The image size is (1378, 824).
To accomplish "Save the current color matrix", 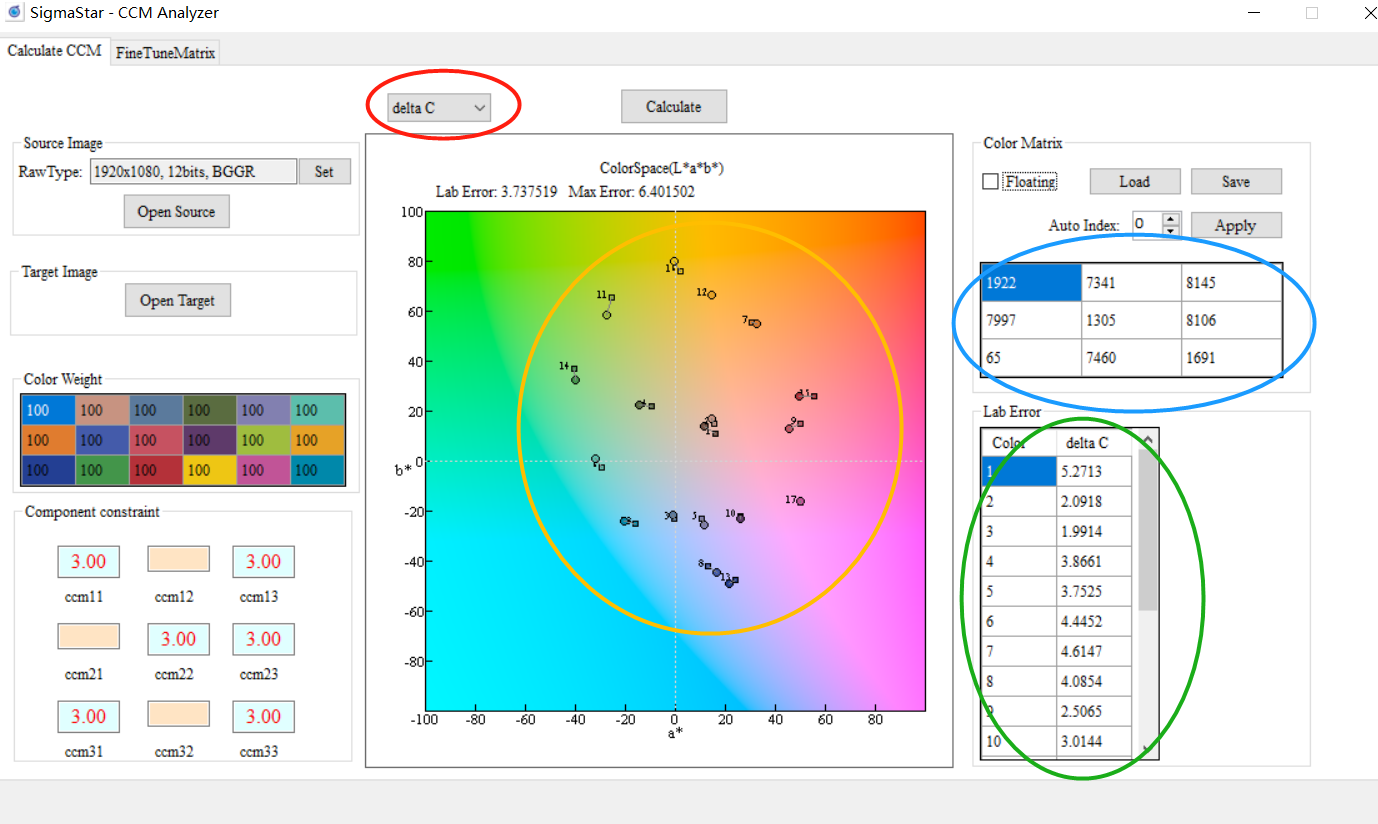I will click(x=1236, y=181).
